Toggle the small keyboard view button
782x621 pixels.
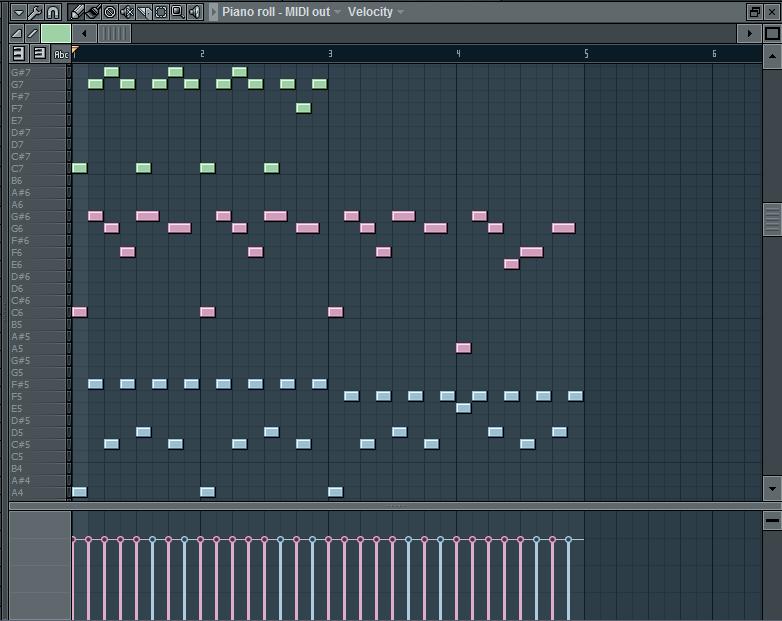(39, 53)
